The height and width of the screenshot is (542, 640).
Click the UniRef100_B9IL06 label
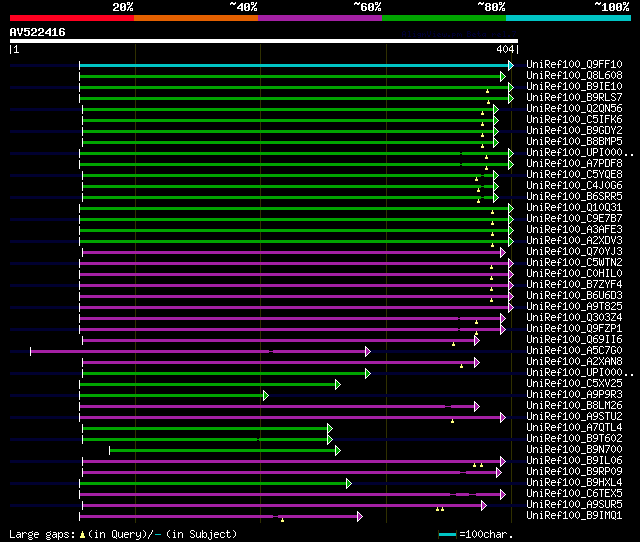pos(574,461)
